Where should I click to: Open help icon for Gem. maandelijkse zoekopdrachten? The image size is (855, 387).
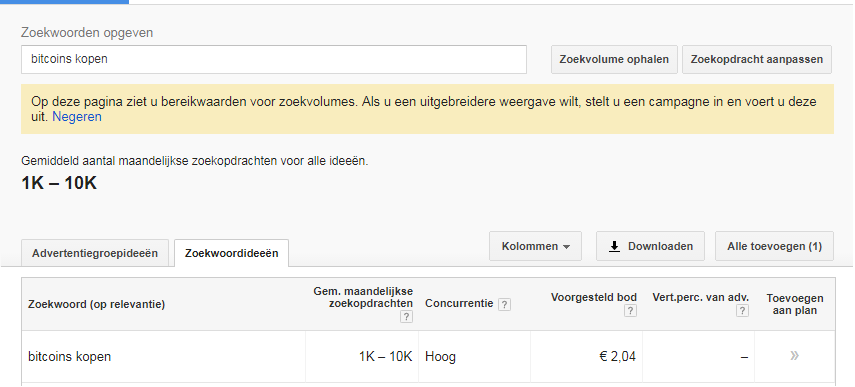click(406, 317)
